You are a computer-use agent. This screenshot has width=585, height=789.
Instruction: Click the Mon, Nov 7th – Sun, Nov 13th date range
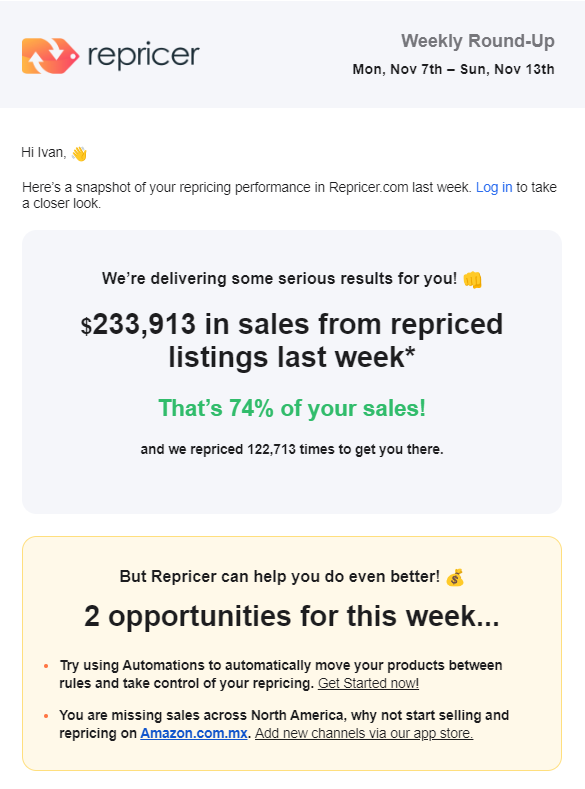[453, 69]
